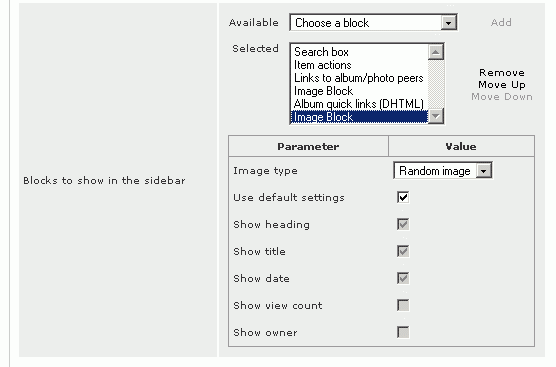Toggle the Show title checkbox
This screenshot has width=556, height=367.
(403, 251)
